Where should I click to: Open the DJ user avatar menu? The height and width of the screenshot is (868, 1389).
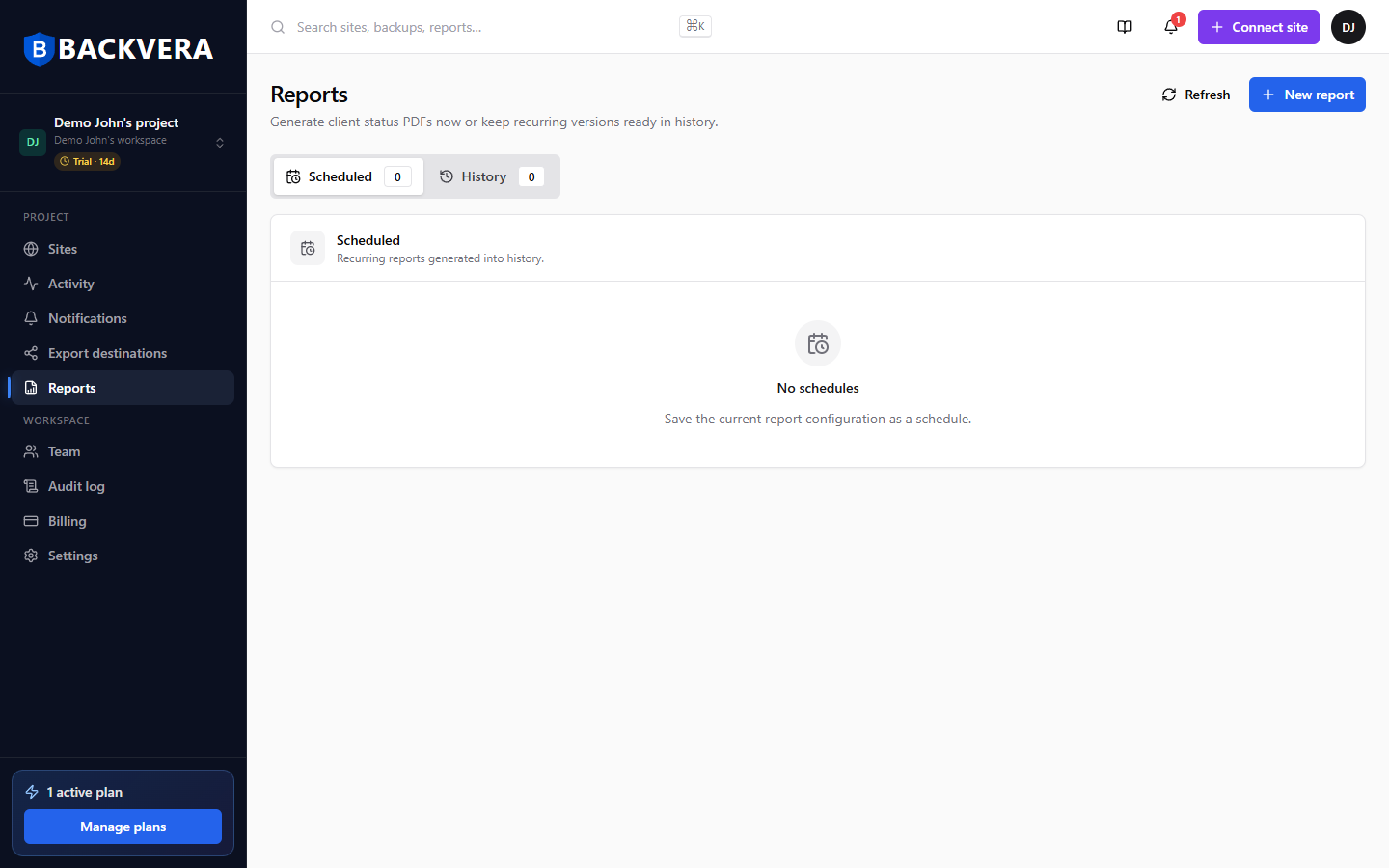pos(1348,27)
